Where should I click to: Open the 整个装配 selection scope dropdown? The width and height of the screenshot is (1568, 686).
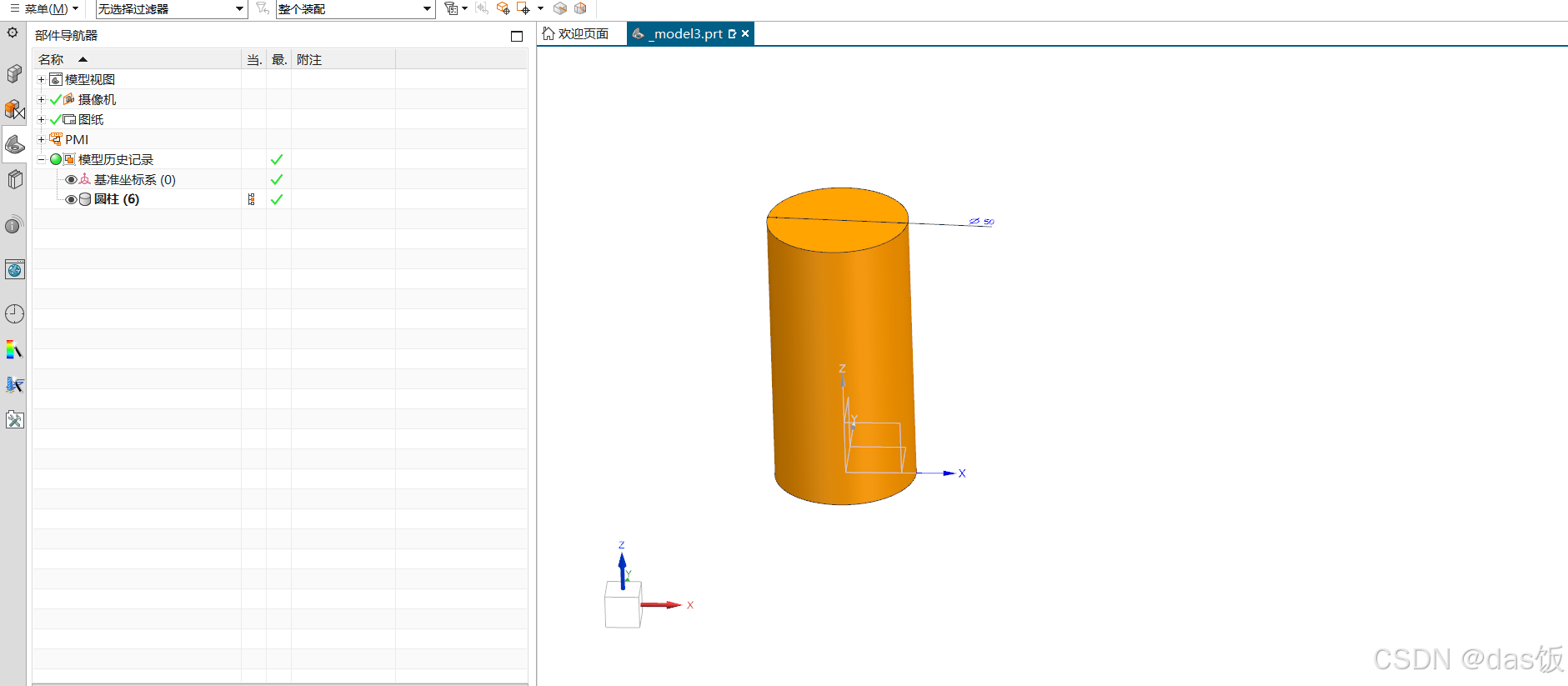click(356, 8)
